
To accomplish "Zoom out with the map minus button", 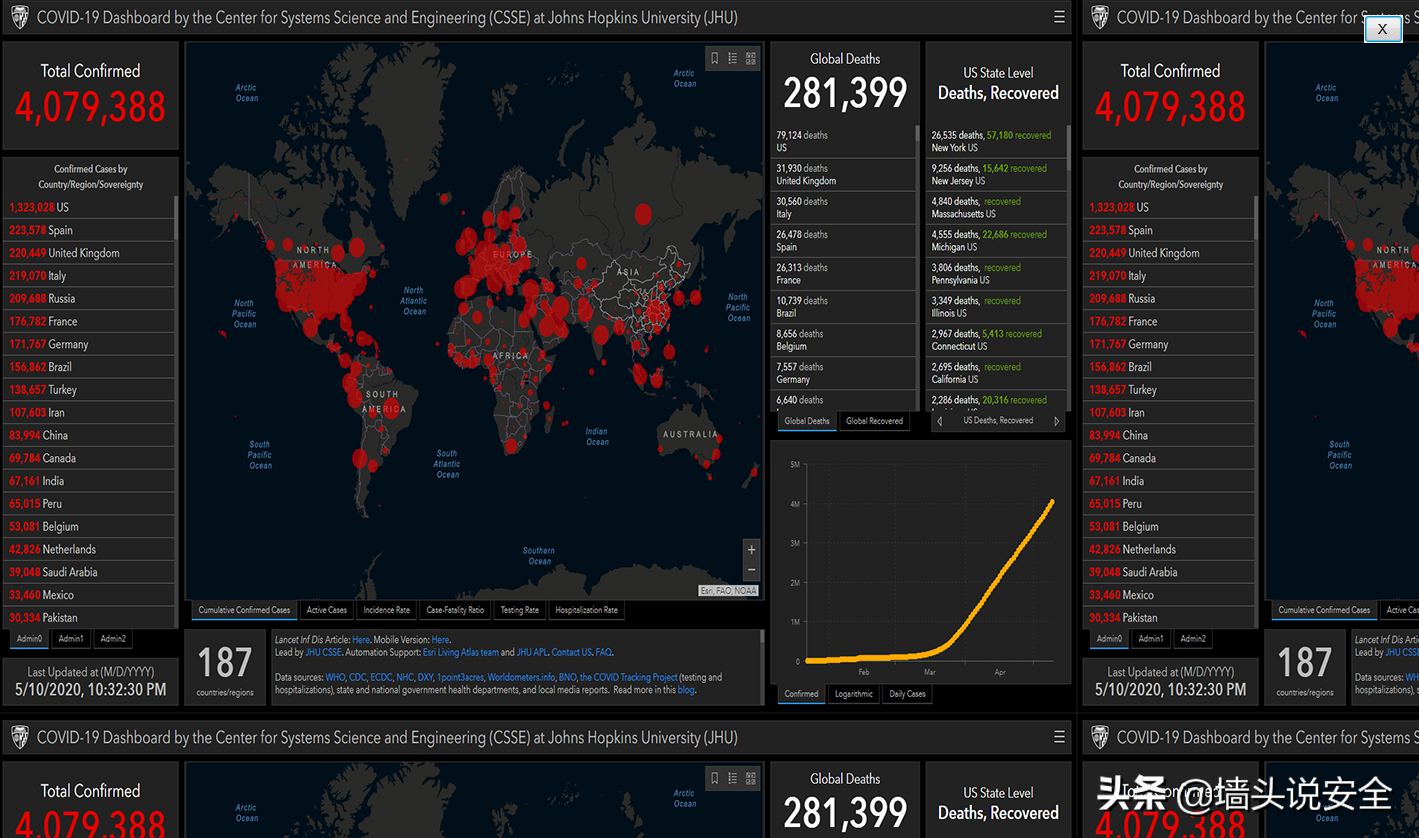I will 752,570.
